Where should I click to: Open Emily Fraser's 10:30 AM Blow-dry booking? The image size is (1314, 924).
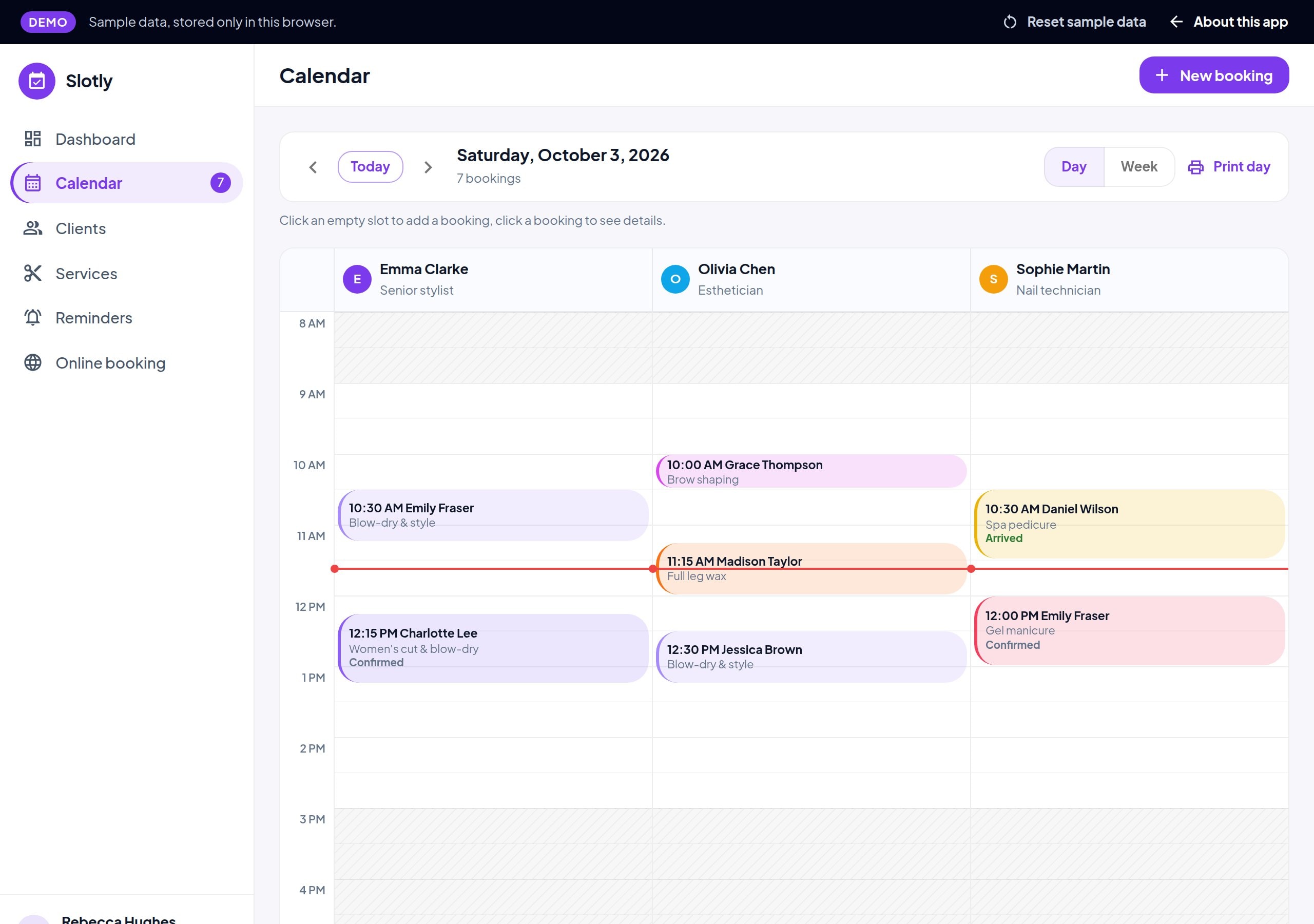pyautogui.click(x=493, y=515)
